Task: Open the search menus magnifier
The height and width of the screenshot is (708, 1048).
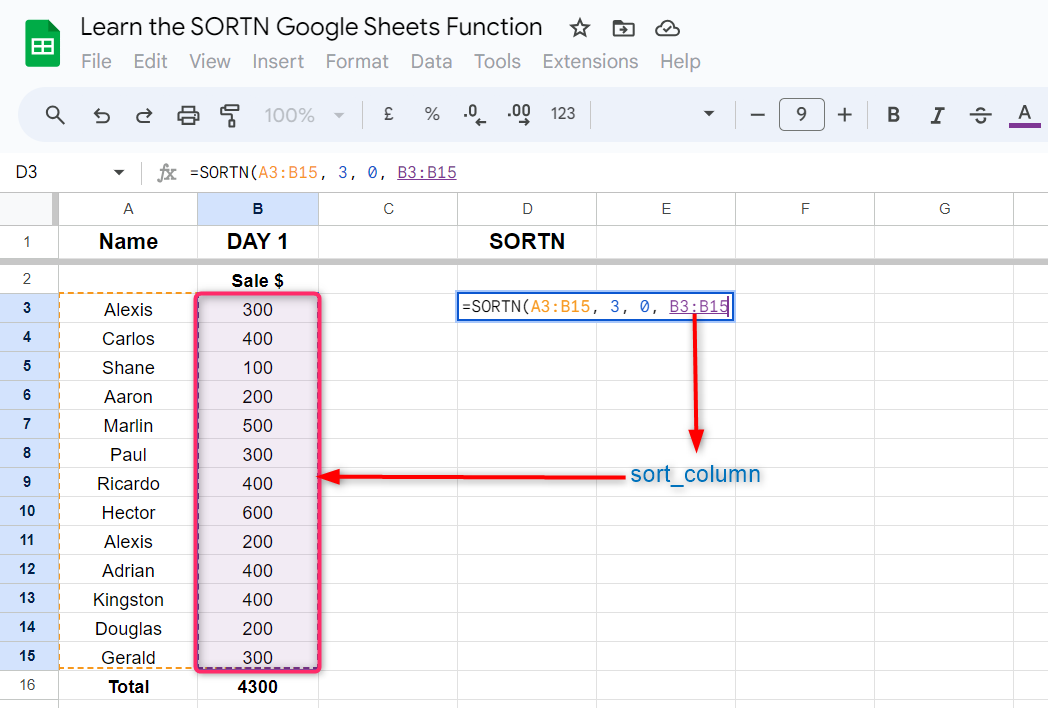Action: (55, 115)
